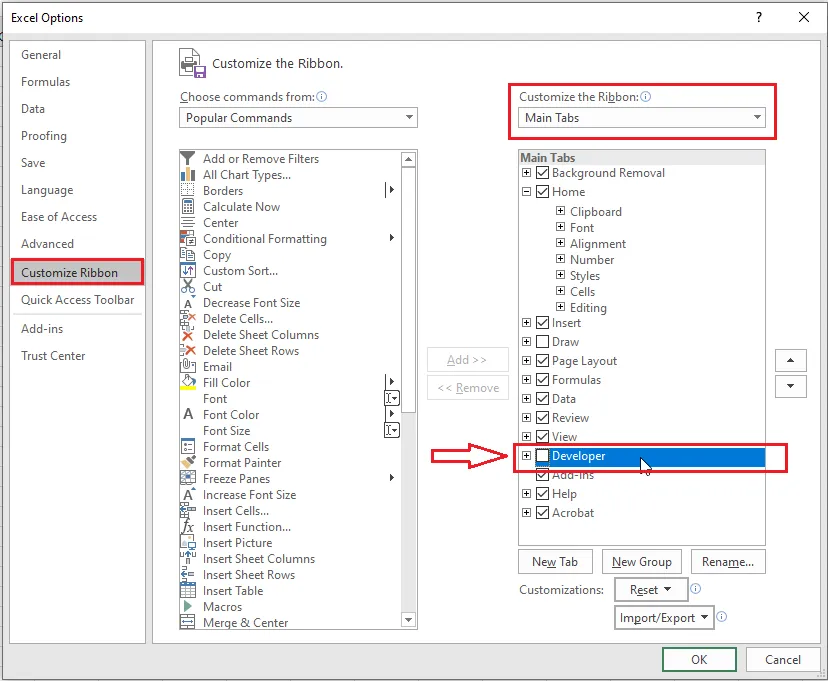The width and height of the screenshot is (828, 681).
Task: Toggle the Formulas tab checkbox
Action: [542, 380]
